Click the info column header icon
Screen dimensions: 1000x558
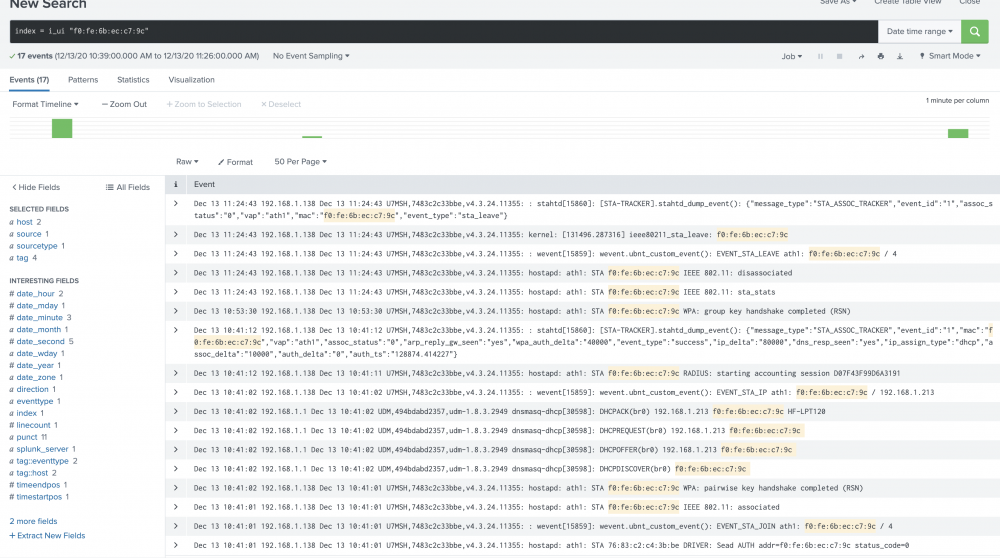tap(176, 185)
